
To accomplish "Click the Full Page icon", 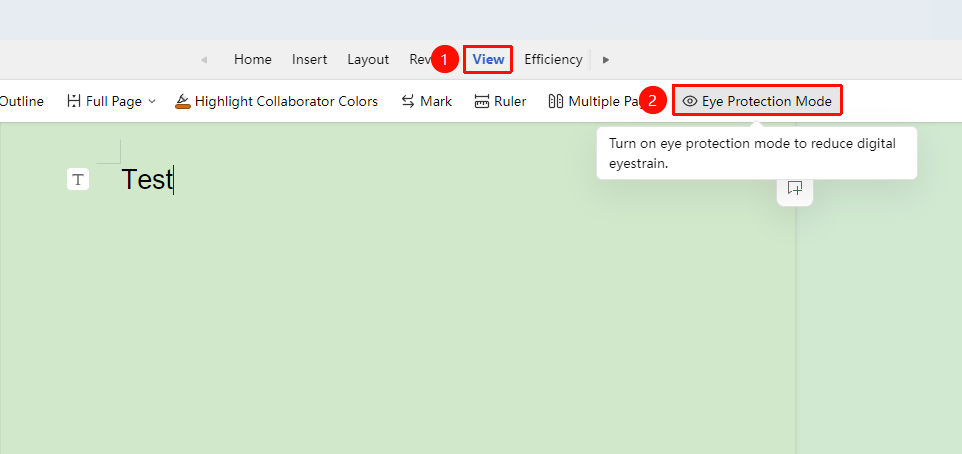I will (74, 101).
